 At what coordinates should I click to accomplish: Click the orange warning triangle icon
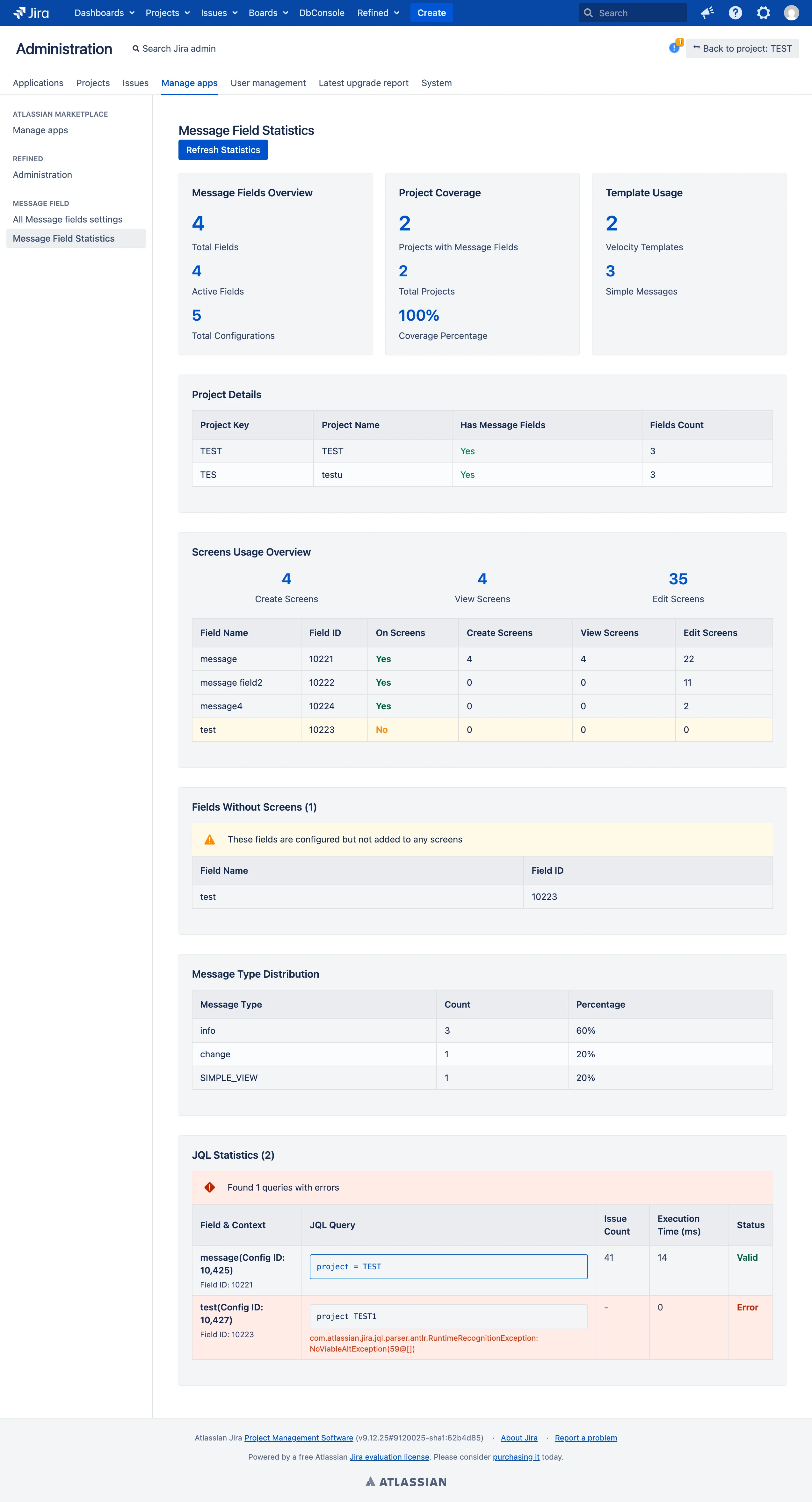point(210,840)
